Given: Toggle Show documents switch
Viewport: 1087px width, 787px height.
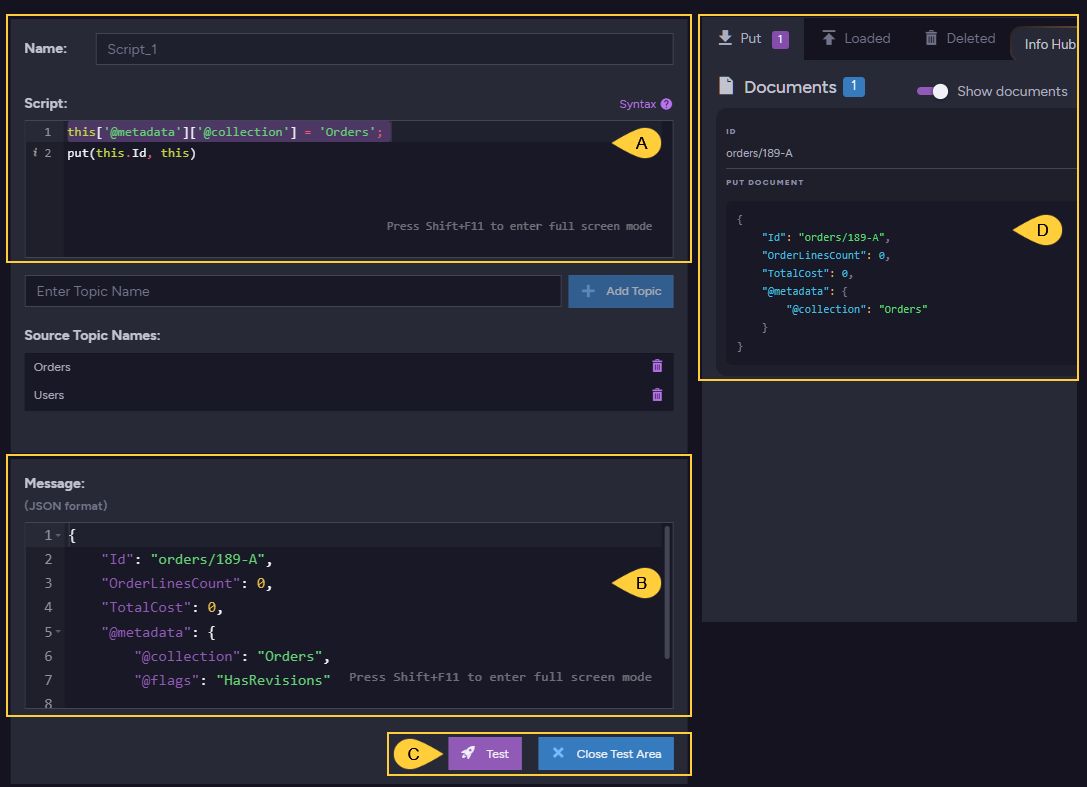Looking at the screenshot, I should pos(932,92).
